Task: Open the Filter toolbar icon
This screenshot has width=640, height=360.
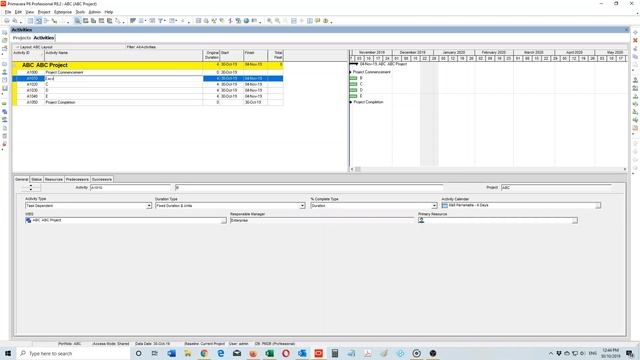Action: [x=161, y=21]
